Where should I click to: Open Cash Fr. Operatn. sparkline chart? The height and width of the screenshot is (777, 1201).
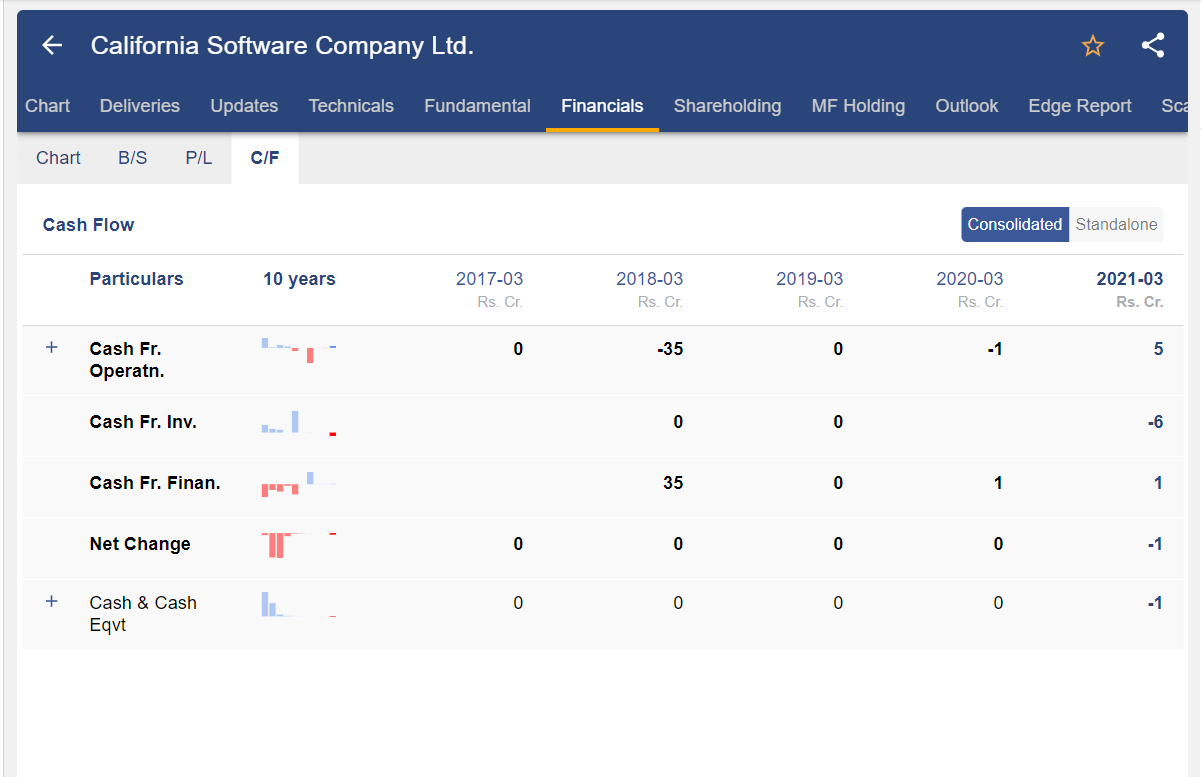[299, 350]
